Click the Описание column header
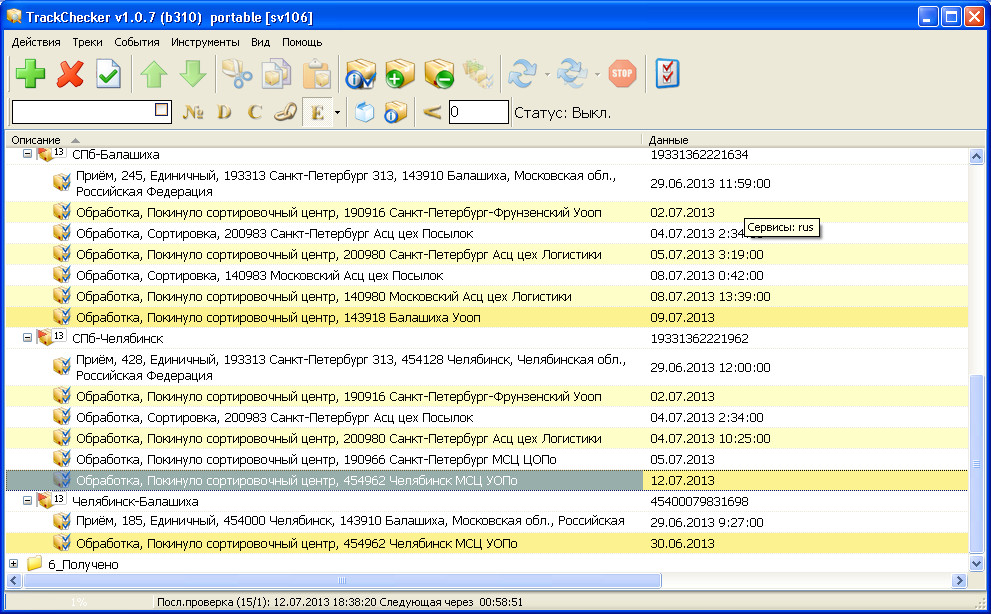 tap(320, 139)
